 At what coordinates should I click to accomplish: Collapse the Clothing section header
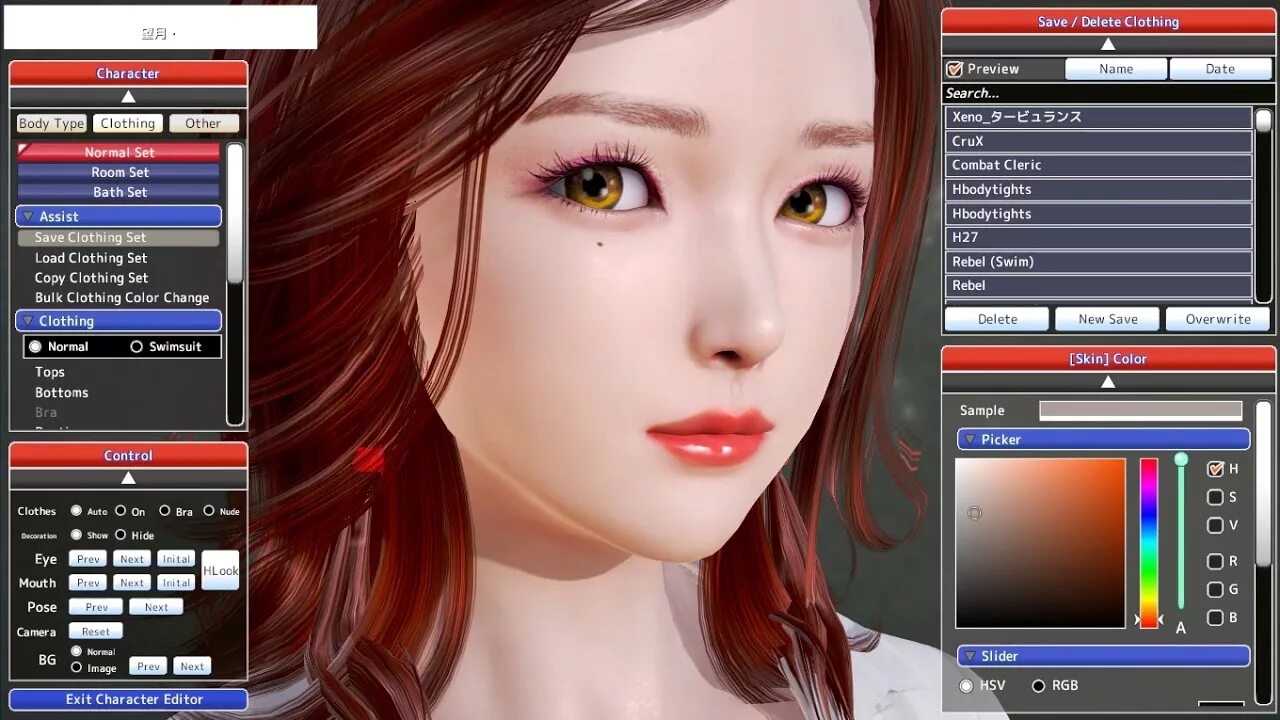point(118,321)
